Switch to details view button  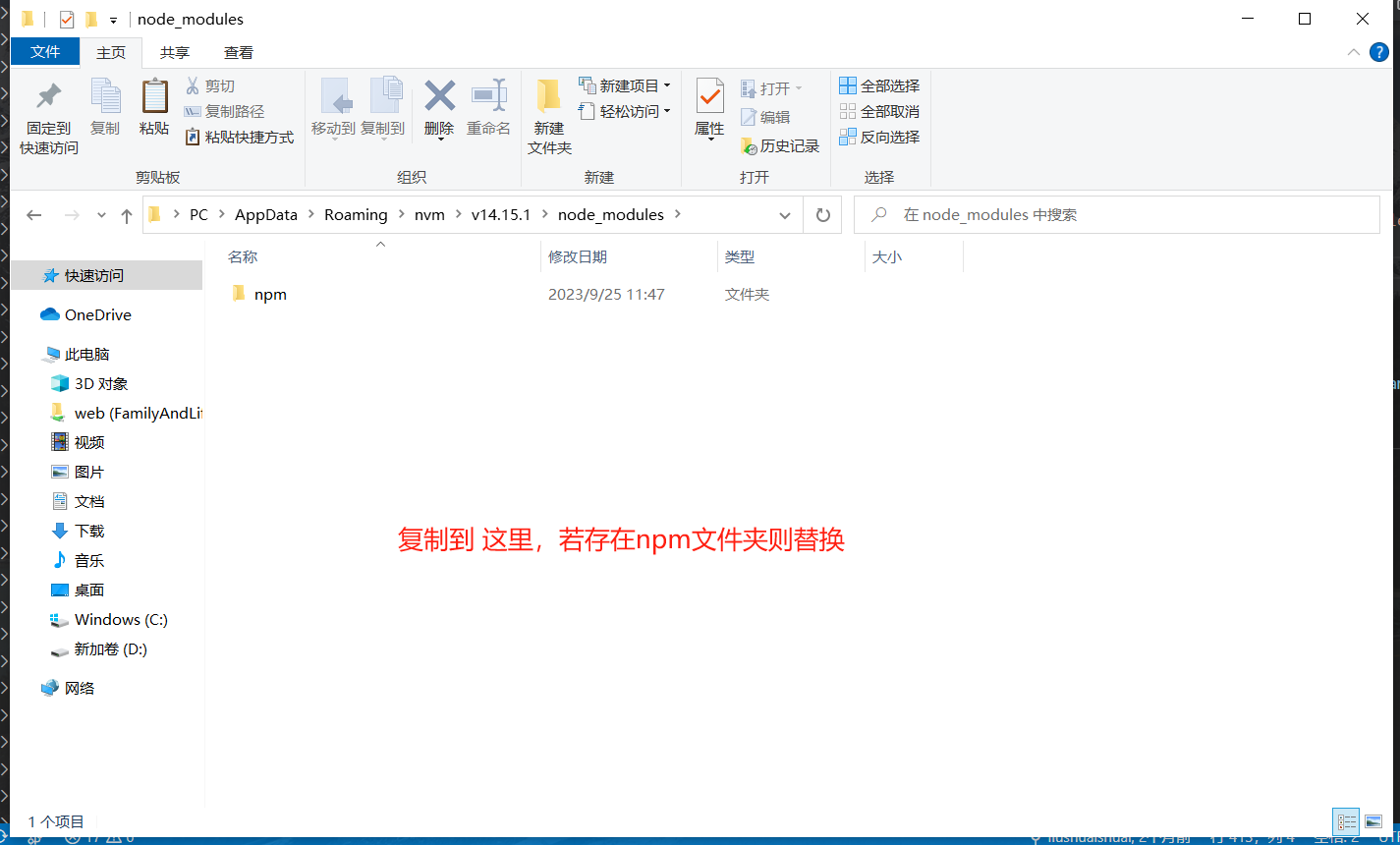coord(1346,821)
